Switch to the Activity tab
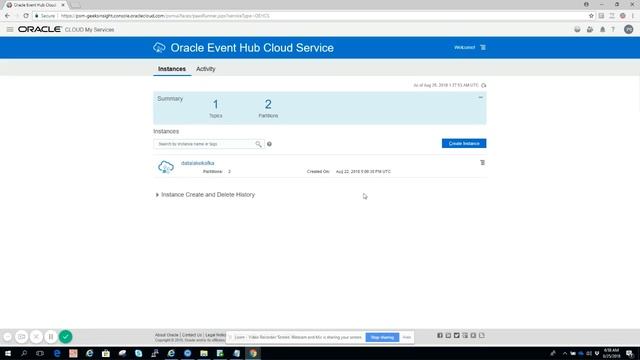Screen dimensions: 640x360 click(206, 69)
